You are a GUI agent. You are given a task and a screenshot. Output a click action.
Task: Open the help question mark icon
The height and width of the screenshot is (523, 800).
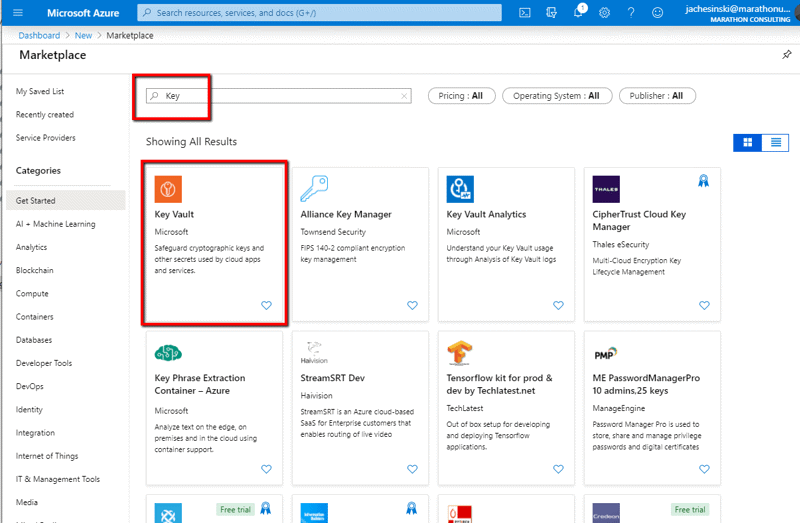pyautogui.click(x=631, y=13)
